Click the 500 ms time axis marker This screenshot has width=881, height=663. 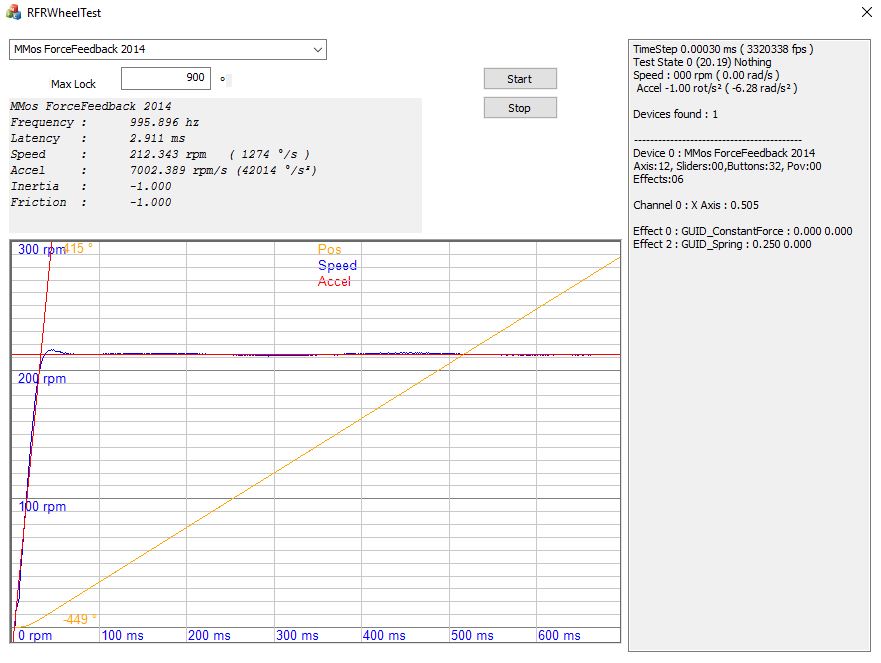pyautogui.click(x=471, y=635)
